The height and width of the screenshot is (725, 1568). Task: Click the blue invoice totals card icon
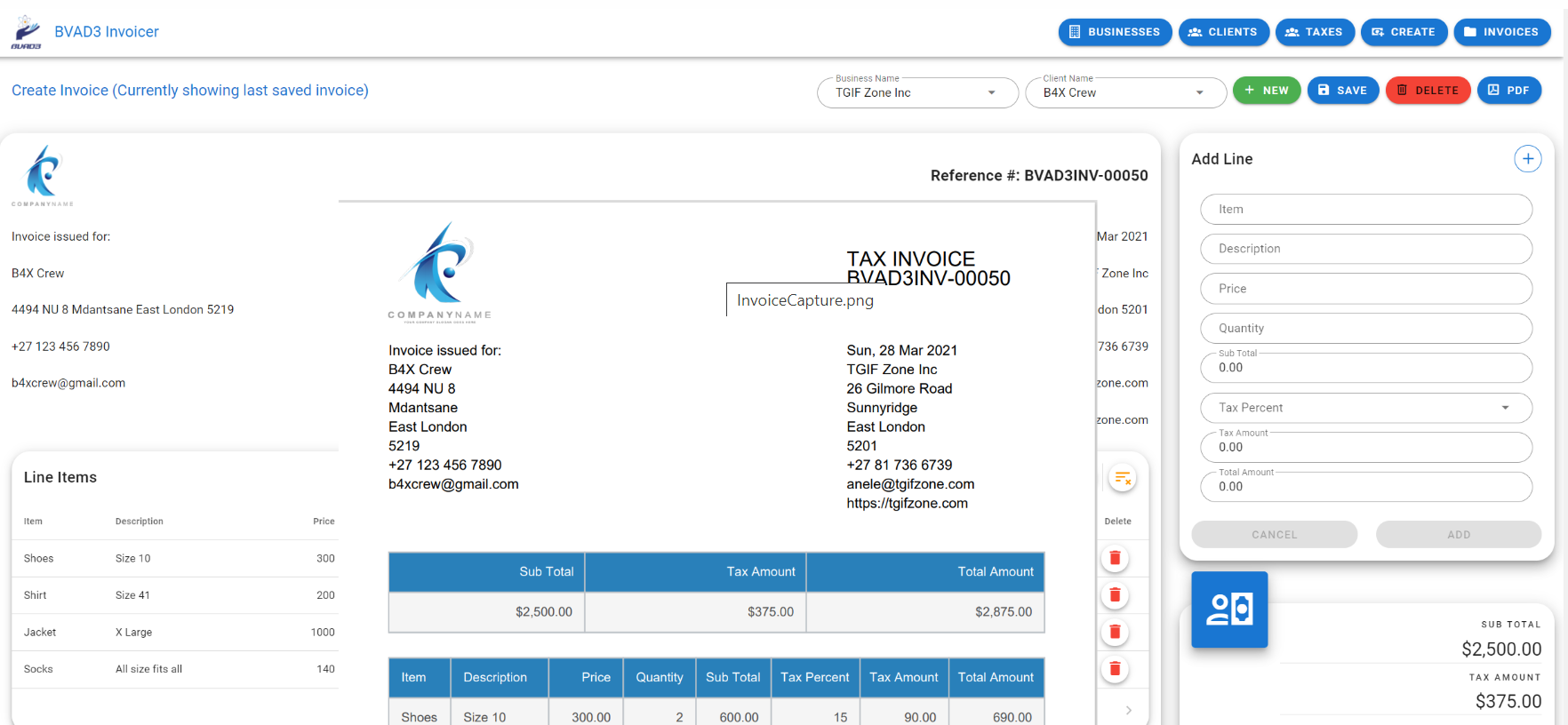(x=1229, y=609)
